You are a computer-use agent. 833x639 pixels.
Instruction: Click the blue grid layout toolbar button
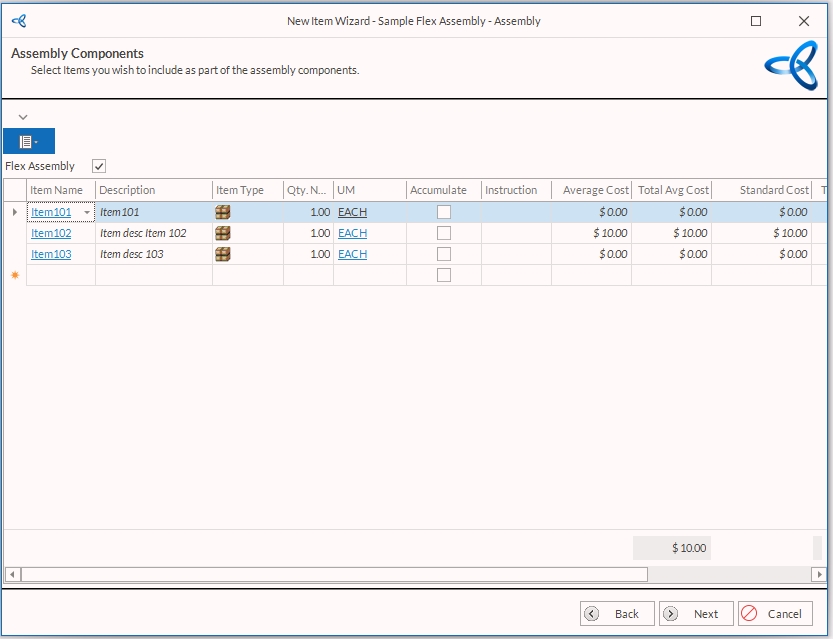click(x=29, y=142)
